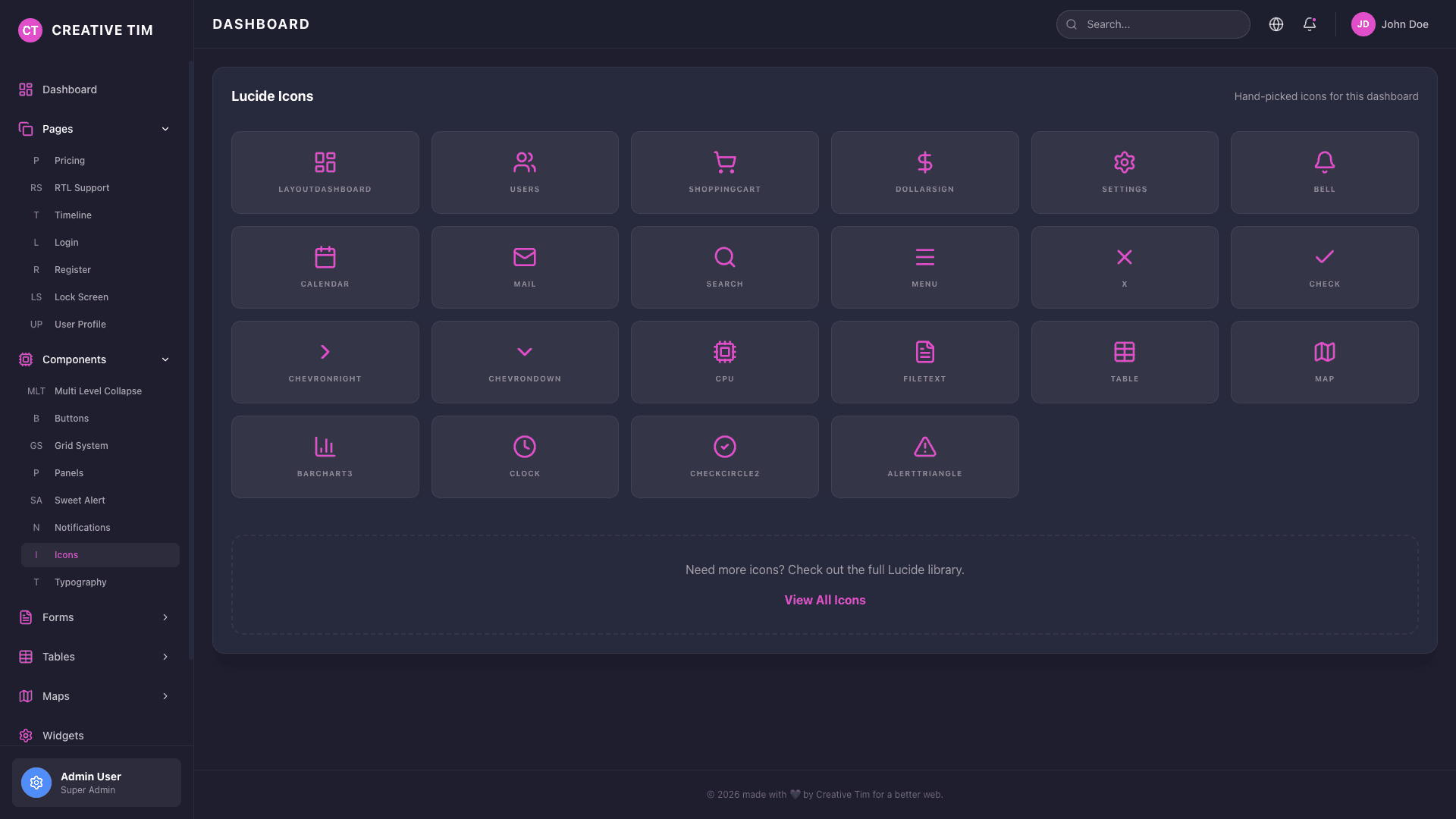Select the ShoppingCart icon tile

pyautogui.click(x=724, y=172)
